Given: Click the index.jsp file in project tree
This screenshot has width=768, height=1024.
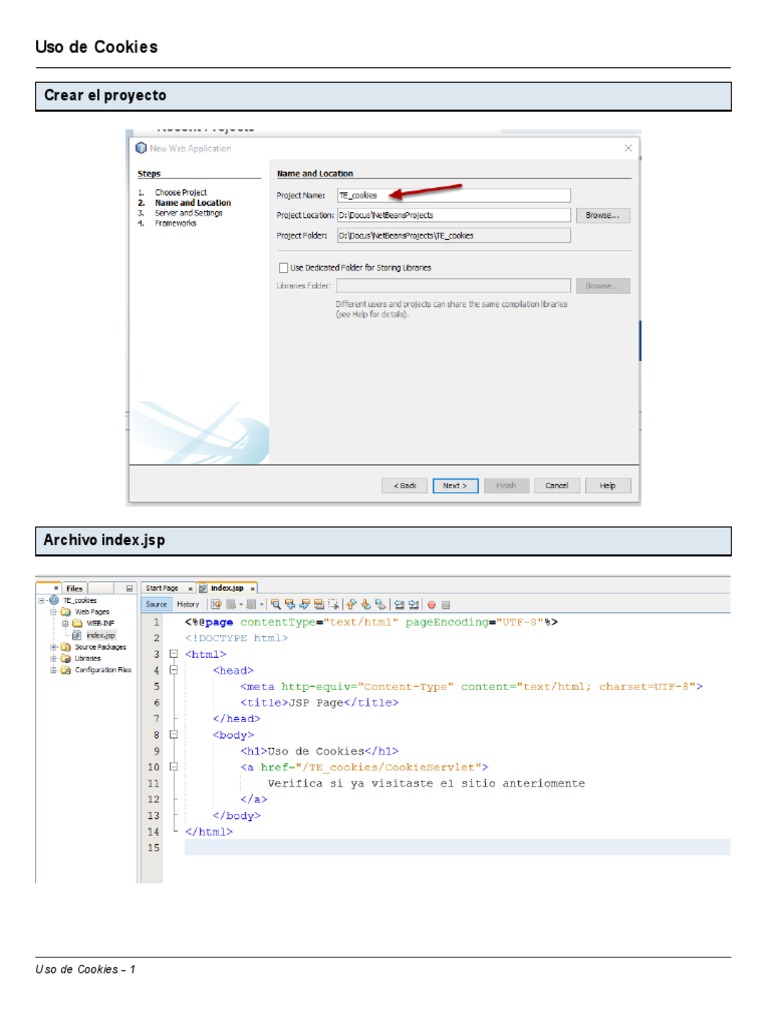Looking at the screenshot, I should click(100, 634).
